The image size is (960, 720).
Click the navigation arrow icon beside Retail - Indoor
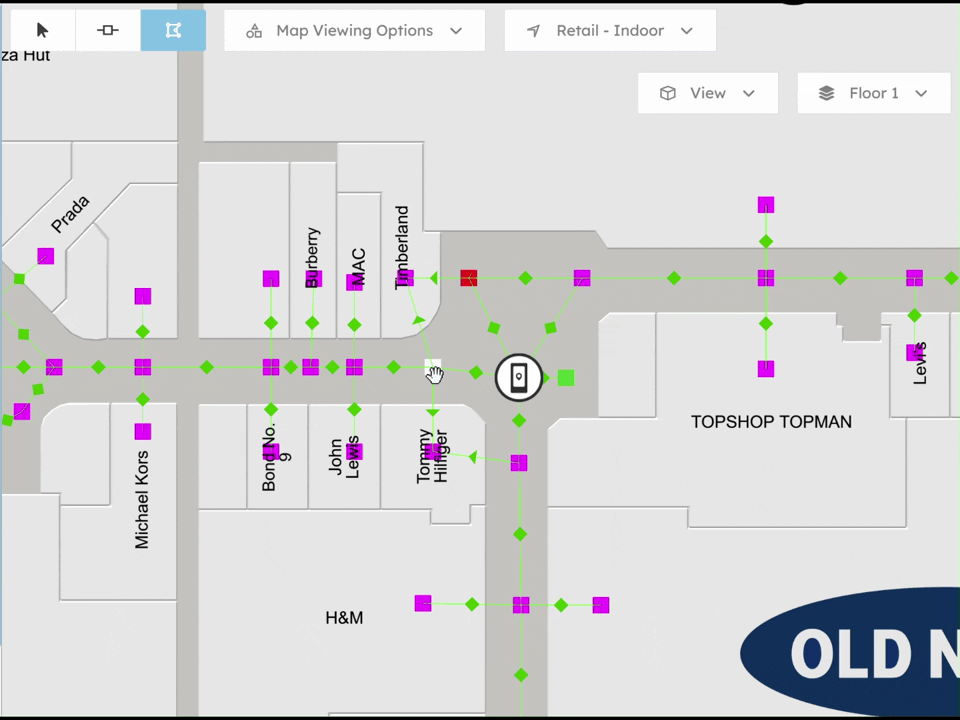click(x=534, y=31)
